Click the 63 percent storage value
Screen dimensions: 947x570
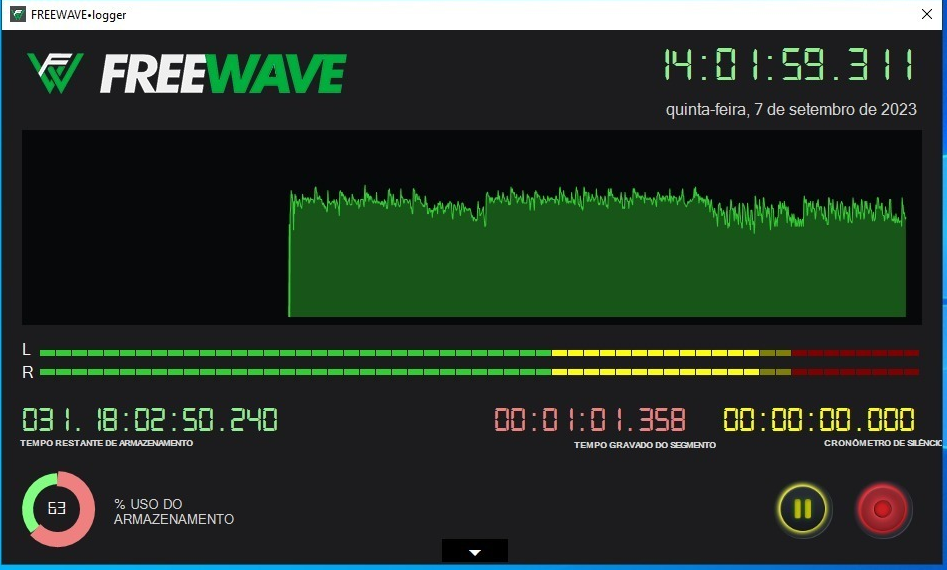click(57, 508)
